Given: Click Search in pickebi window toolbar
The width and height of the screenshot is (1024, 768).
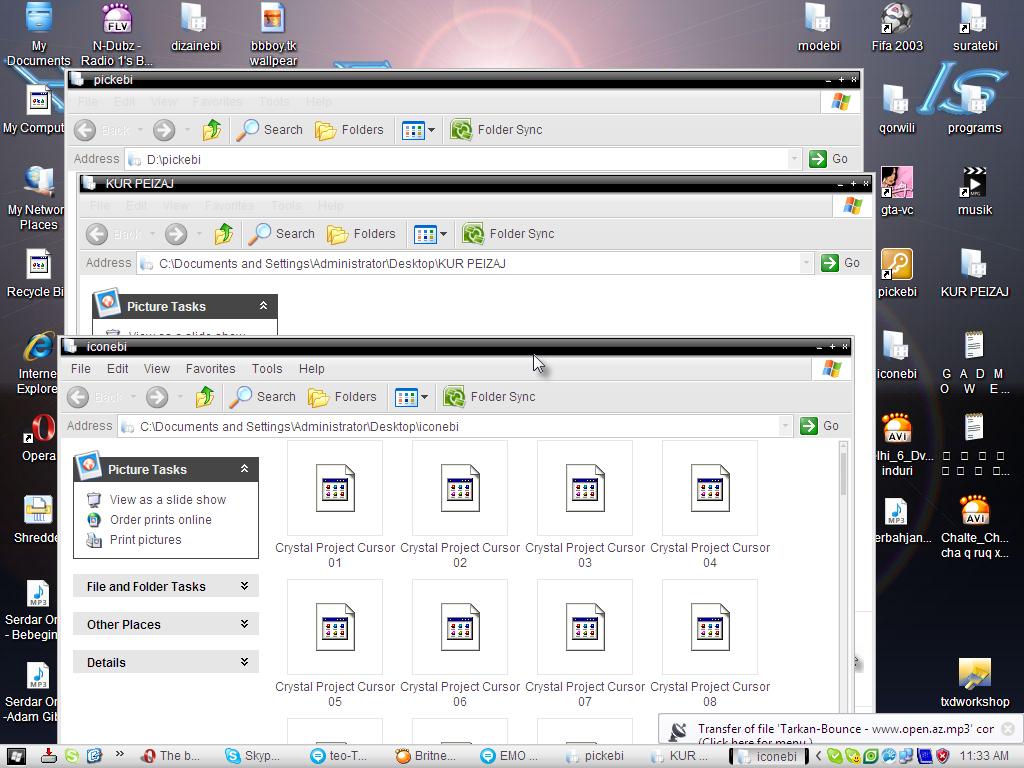Looking at the screenshot, I should tap(270, 130).
